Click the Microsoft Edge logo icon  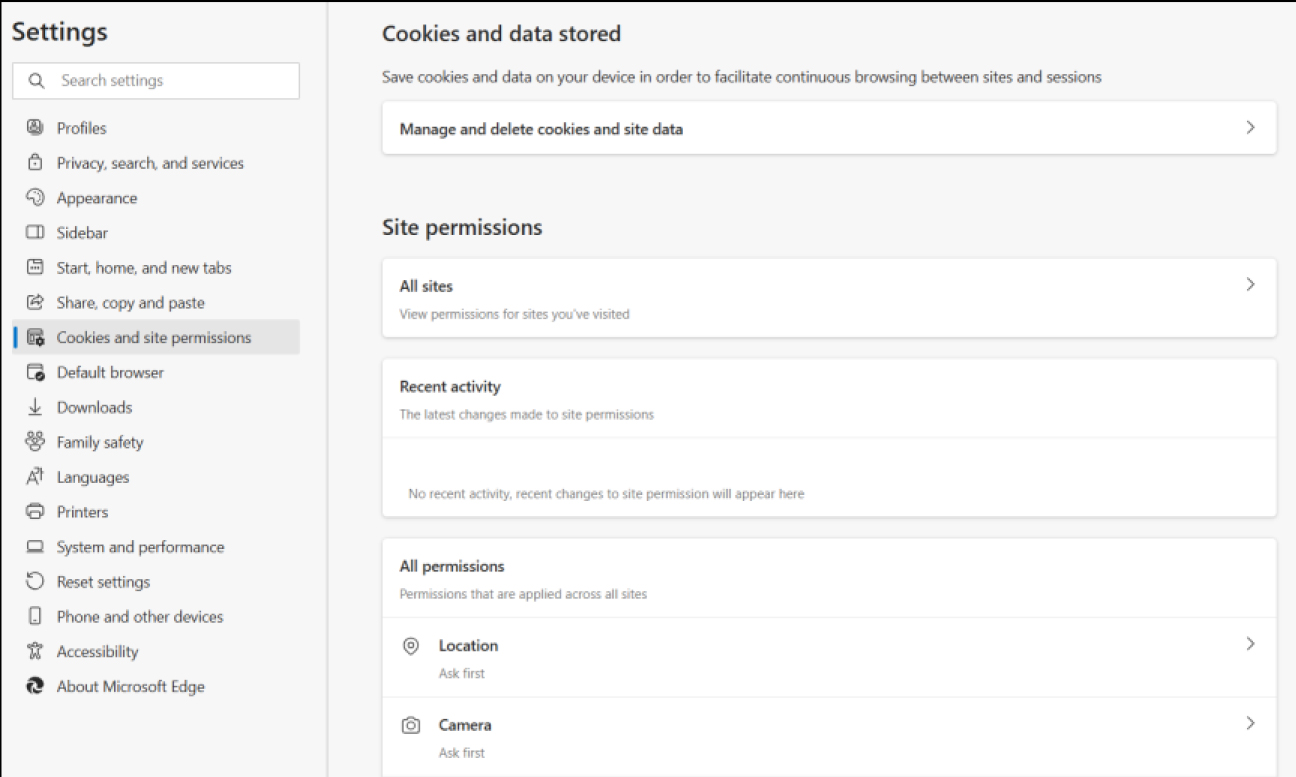click(x=35, y=687)
